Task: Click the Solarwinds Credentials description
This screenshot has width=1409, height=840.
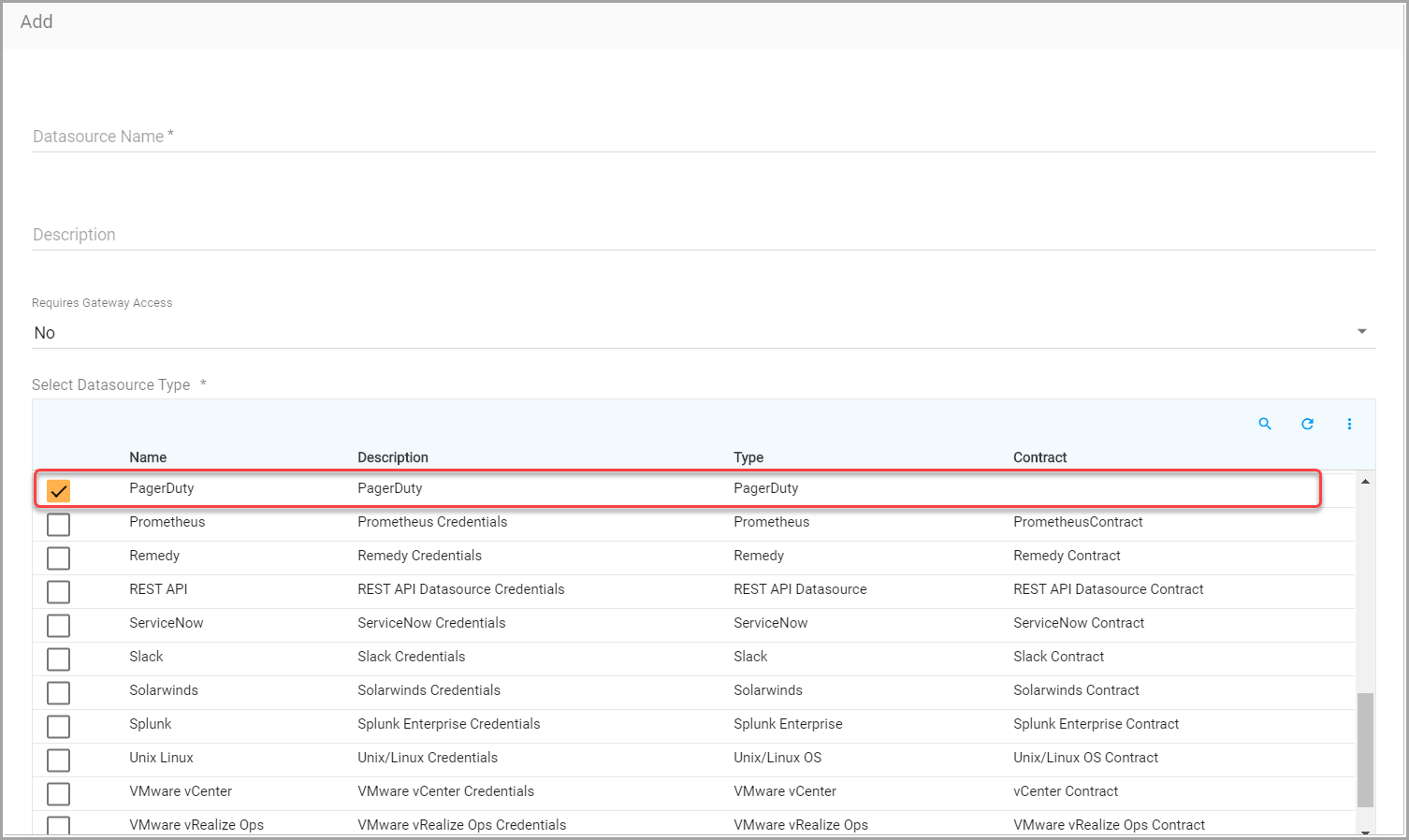Action: [429, 690]
